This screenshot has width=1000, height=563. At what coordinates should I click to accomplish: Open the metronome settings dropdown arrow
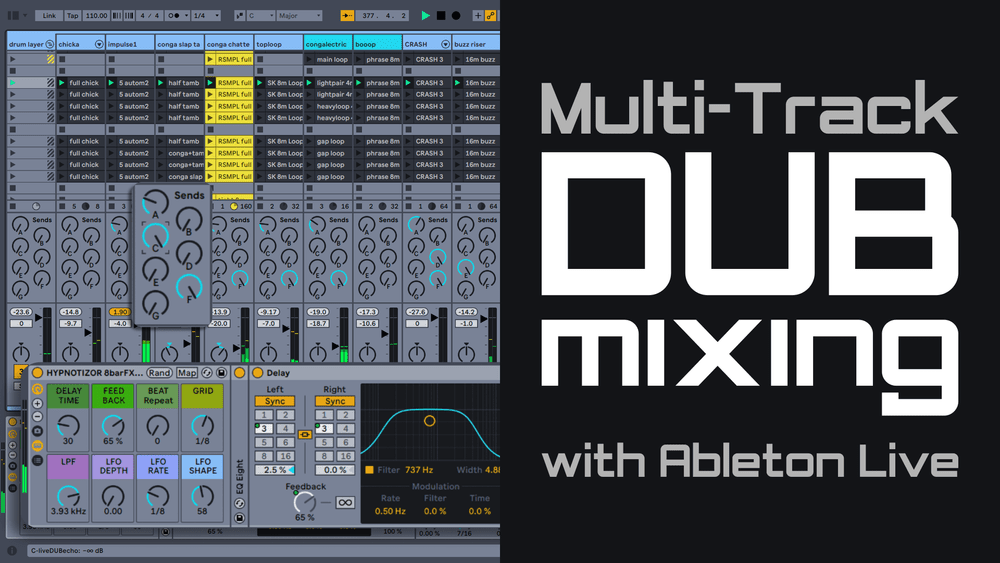pyautogui.click(x=186, y=15)
